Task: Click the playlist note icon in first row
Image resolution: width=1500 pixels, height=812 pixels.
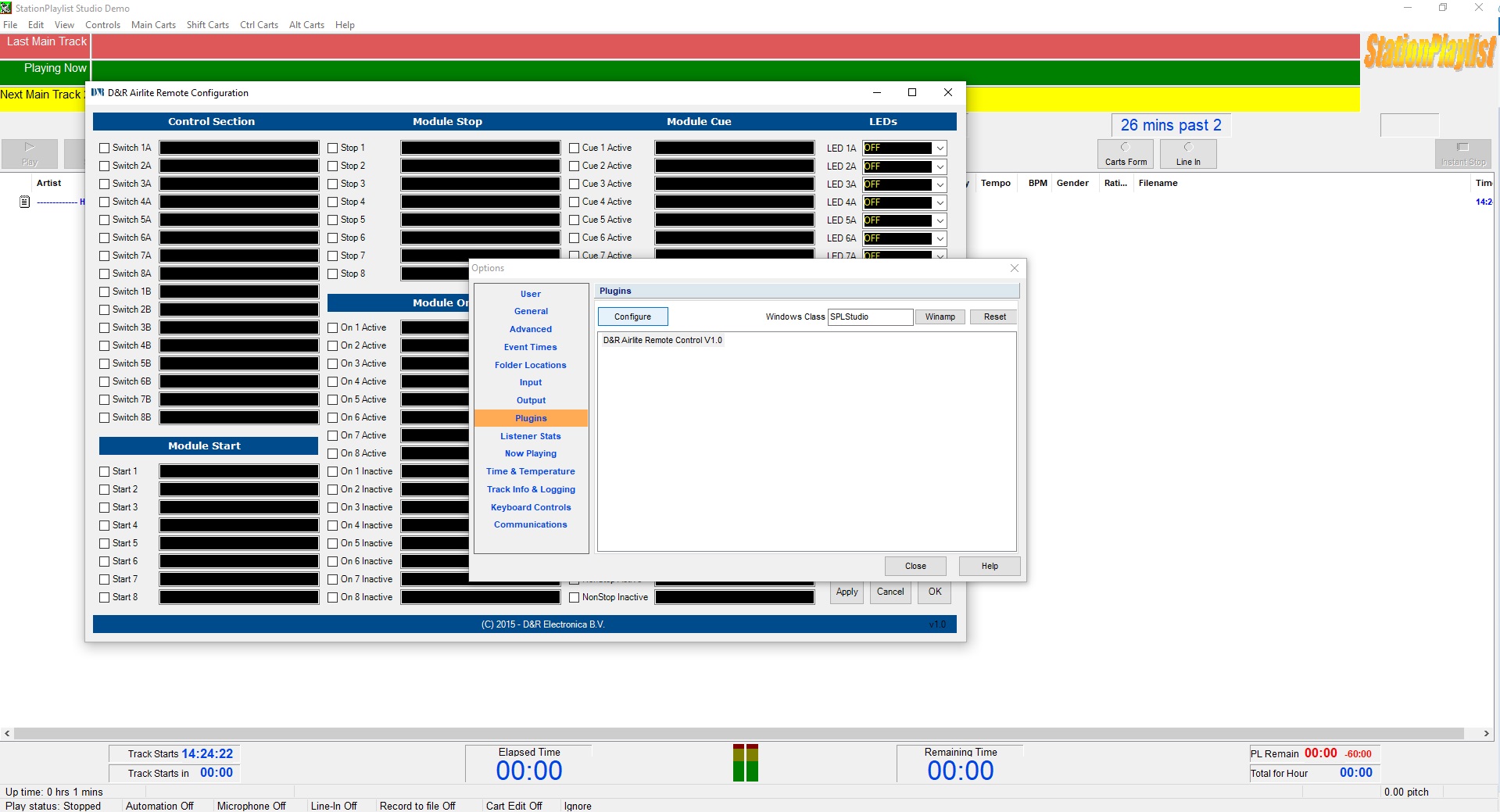Action: [x=24, y=202]
